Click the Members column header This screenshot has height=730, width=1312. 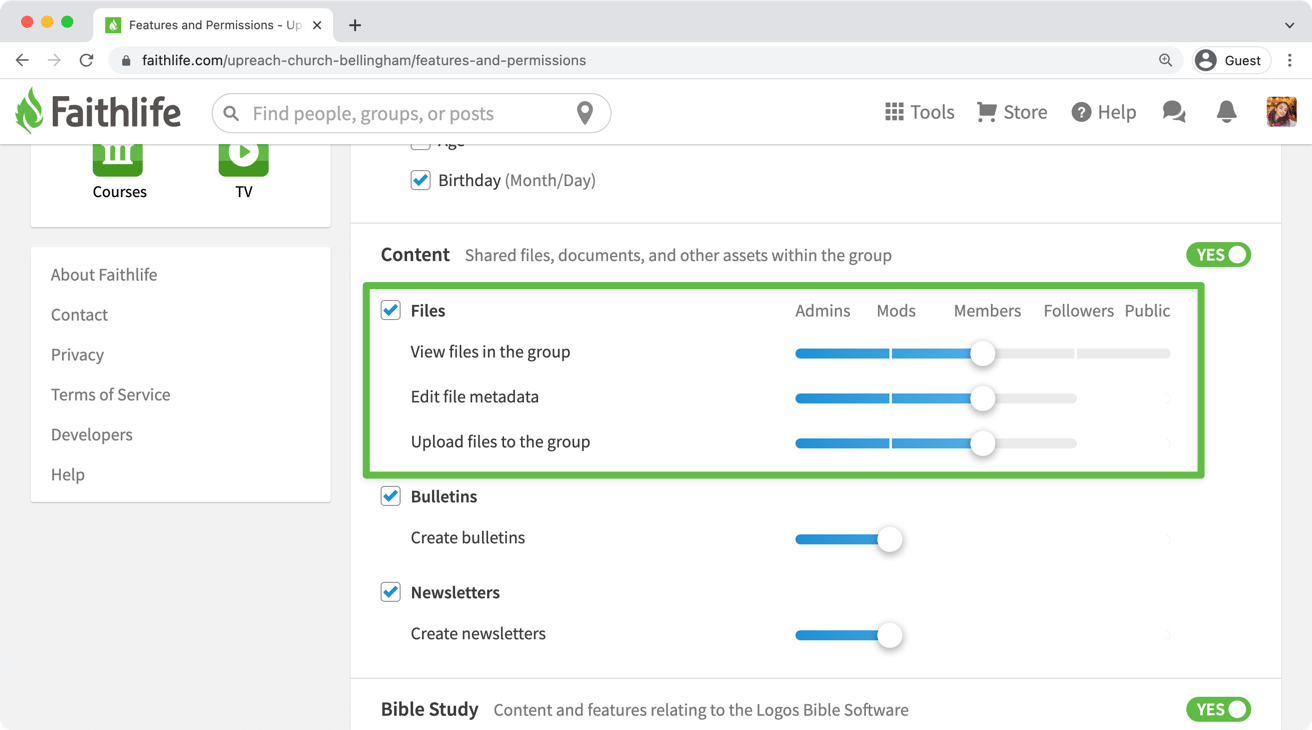click(987, 311)
